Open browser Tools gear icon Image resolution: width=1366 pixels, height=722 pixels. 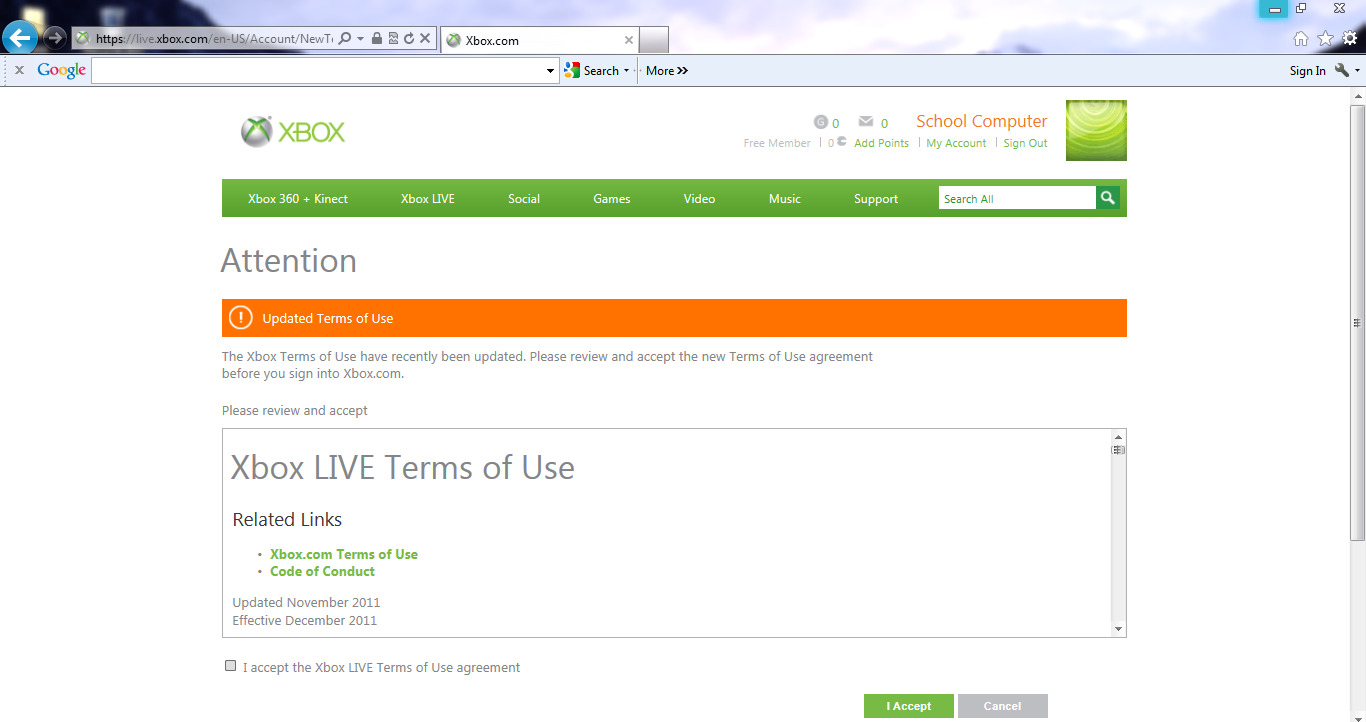[x=1349, y=38]
